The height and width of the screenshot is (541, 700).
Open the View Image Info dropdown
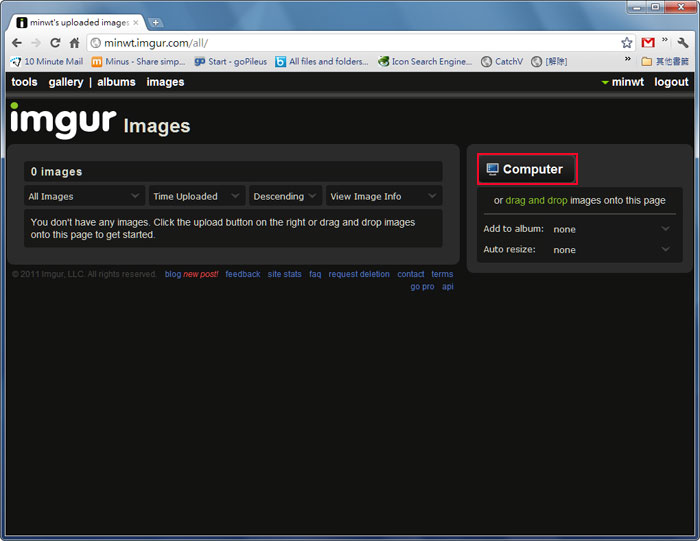[x=384, y=196]
